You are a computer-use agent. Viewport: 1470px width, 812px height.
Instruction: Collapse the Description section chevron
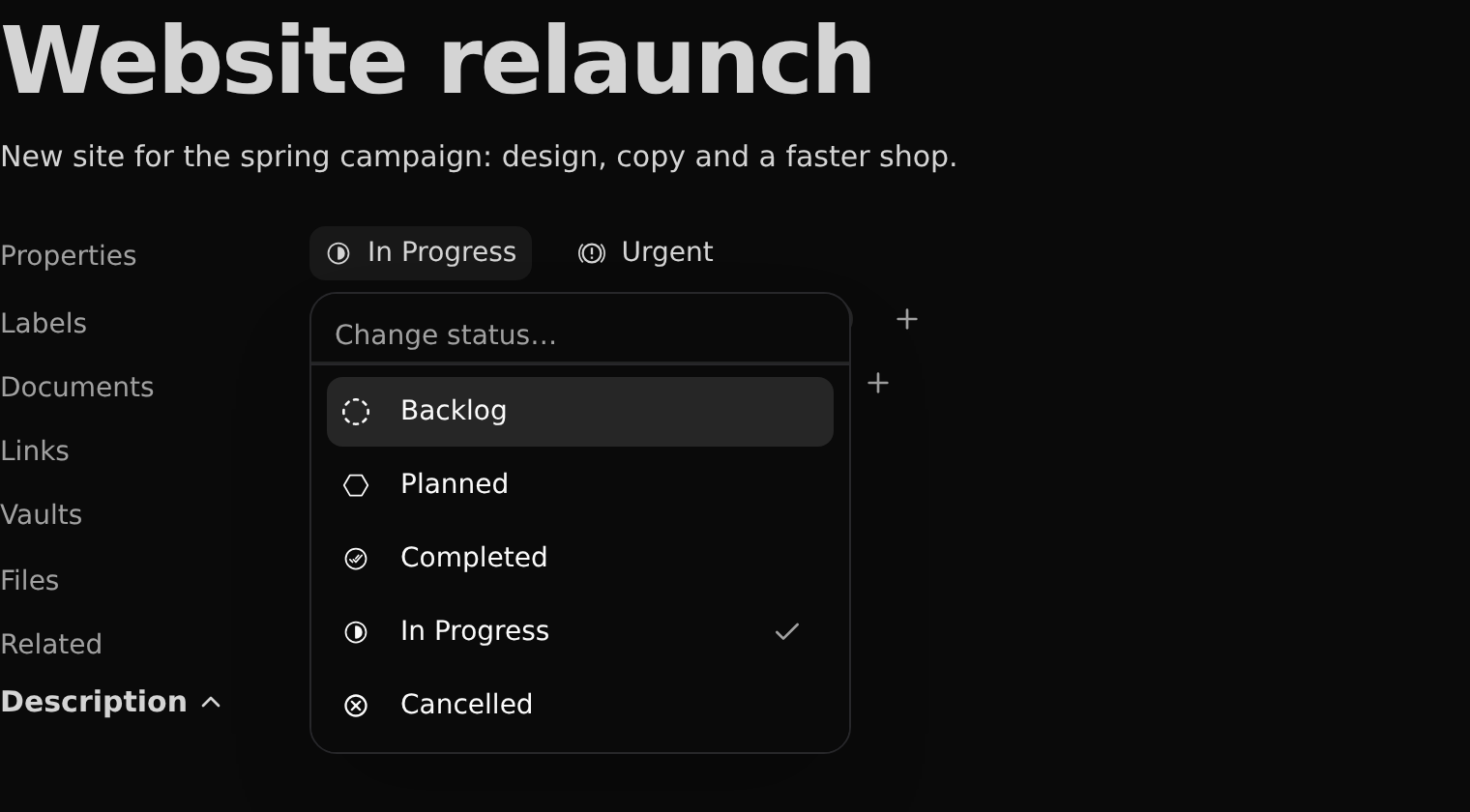[211, 703]
